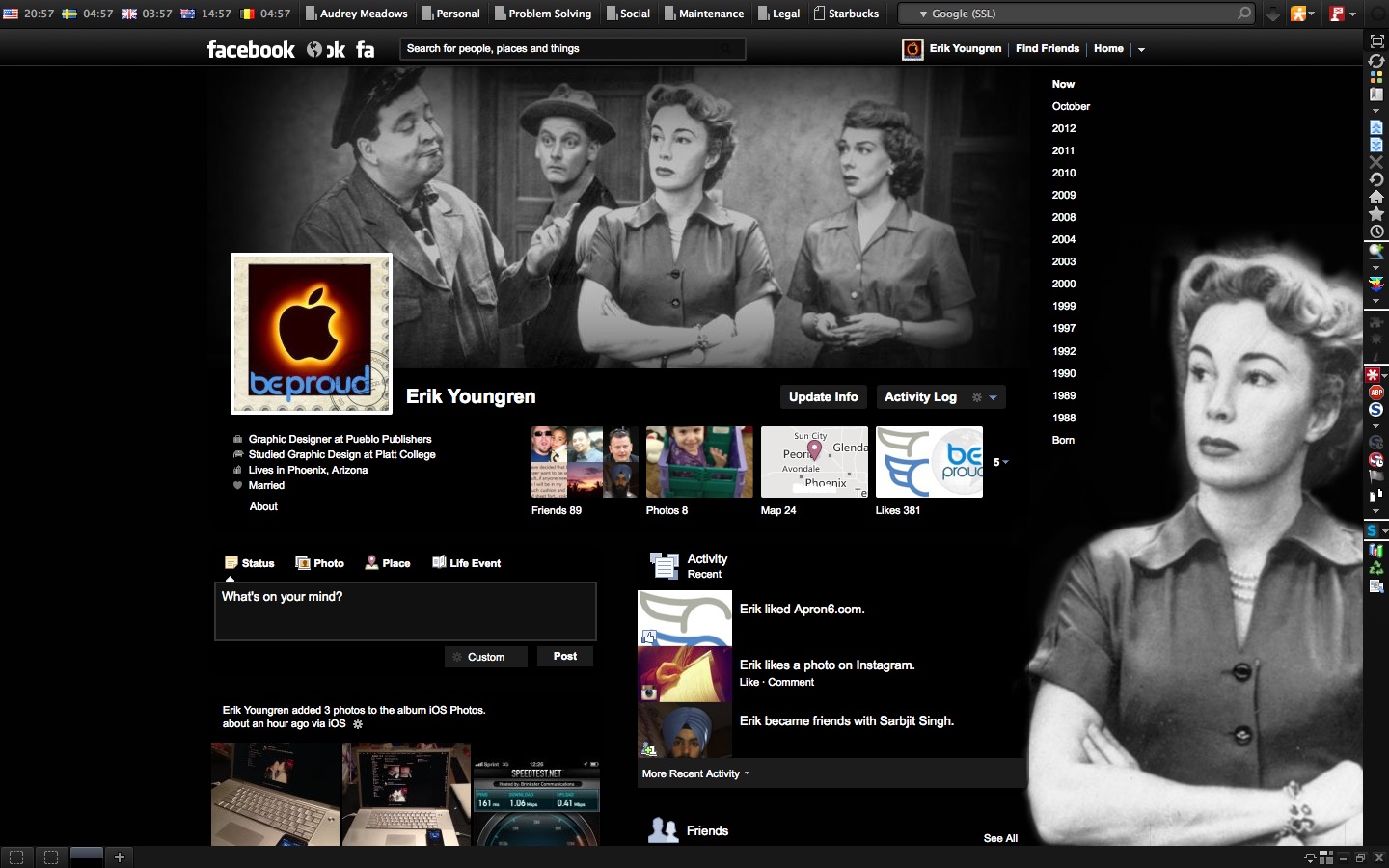Click in the 'What's on your mind?' box
This screenshot has height=868, width=1389.
(405, 611)
